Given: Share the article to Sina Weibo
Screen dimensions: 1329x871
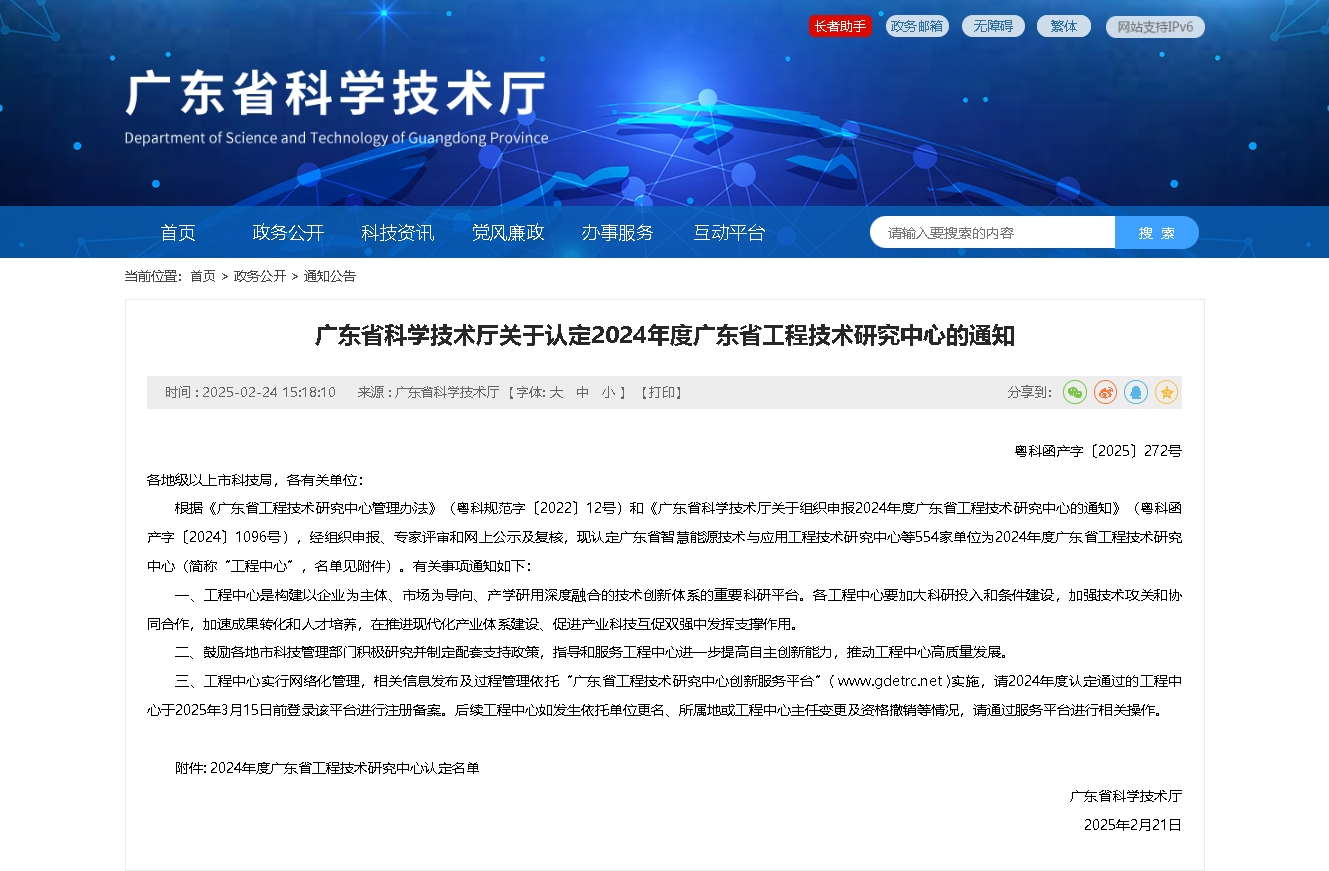Looking at the screenshot, I should coord(1105,392).
